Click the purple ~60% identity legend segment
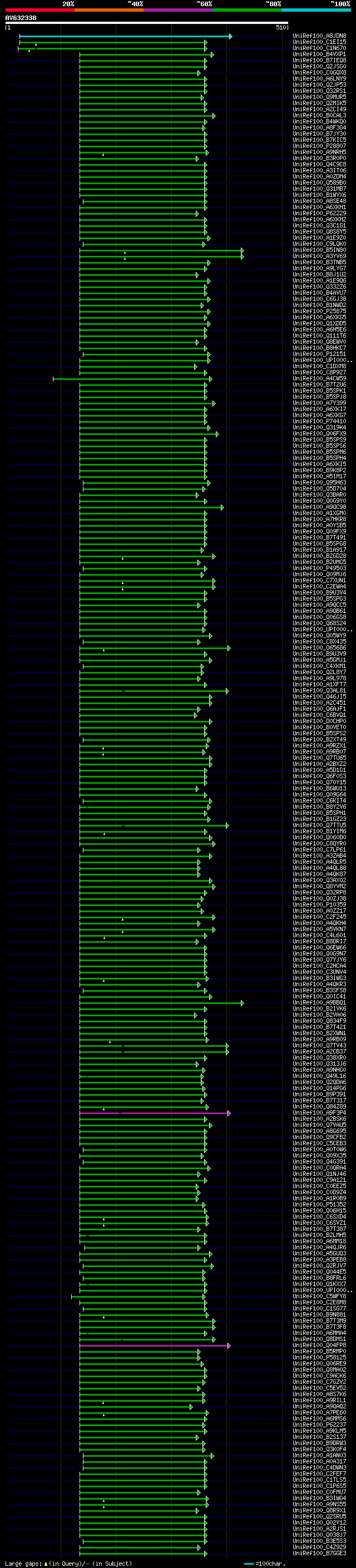This screenshot has width=356, height=1568. (x=179, y=11)
